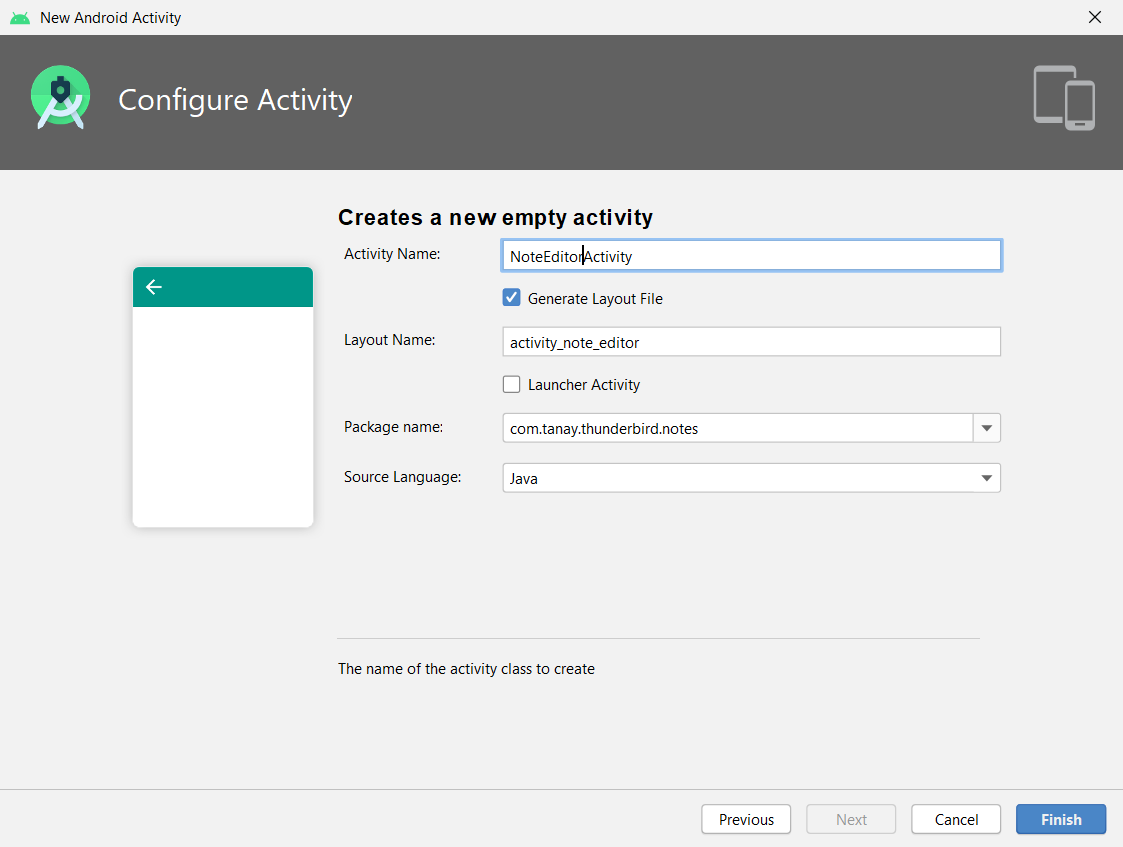The image size is (1123, 847).
Task: Click the Android robot icon in title bar
Action: (x=20, y=18)
